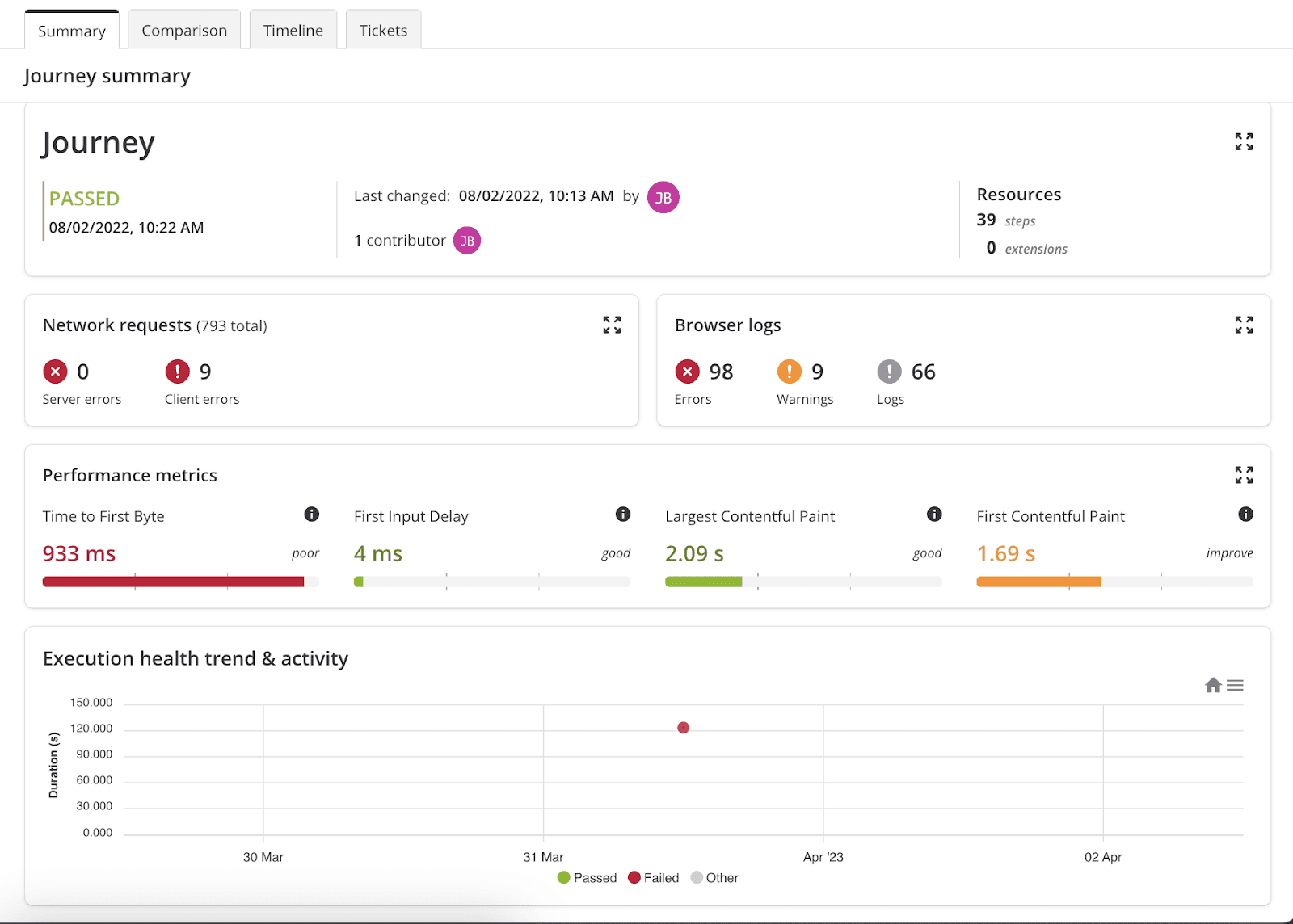This screenshot has width=1293, height=924.
Task: Toggle the Passed series in legend
Action: pyautogui.click(x=588, y=878)
